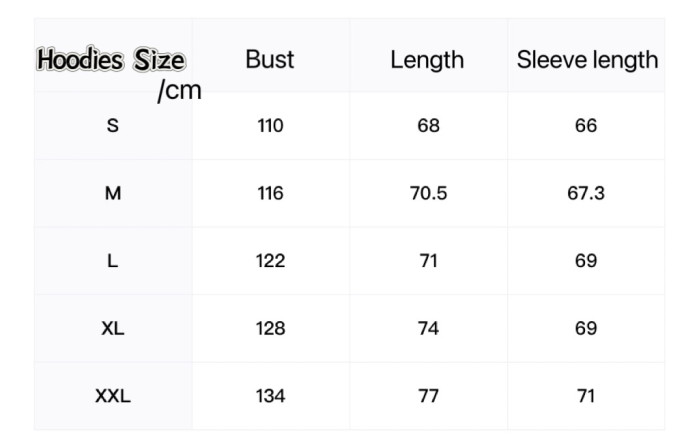Click the XL size row label

tap(112, 328)
